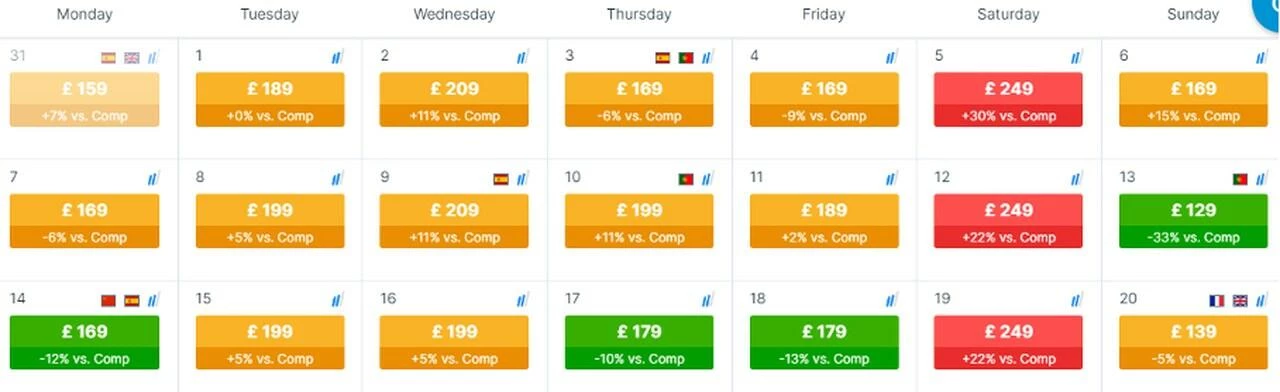
Task: Click the +30% vs. Comp label on day 5
Action: tap(1009, 116)
